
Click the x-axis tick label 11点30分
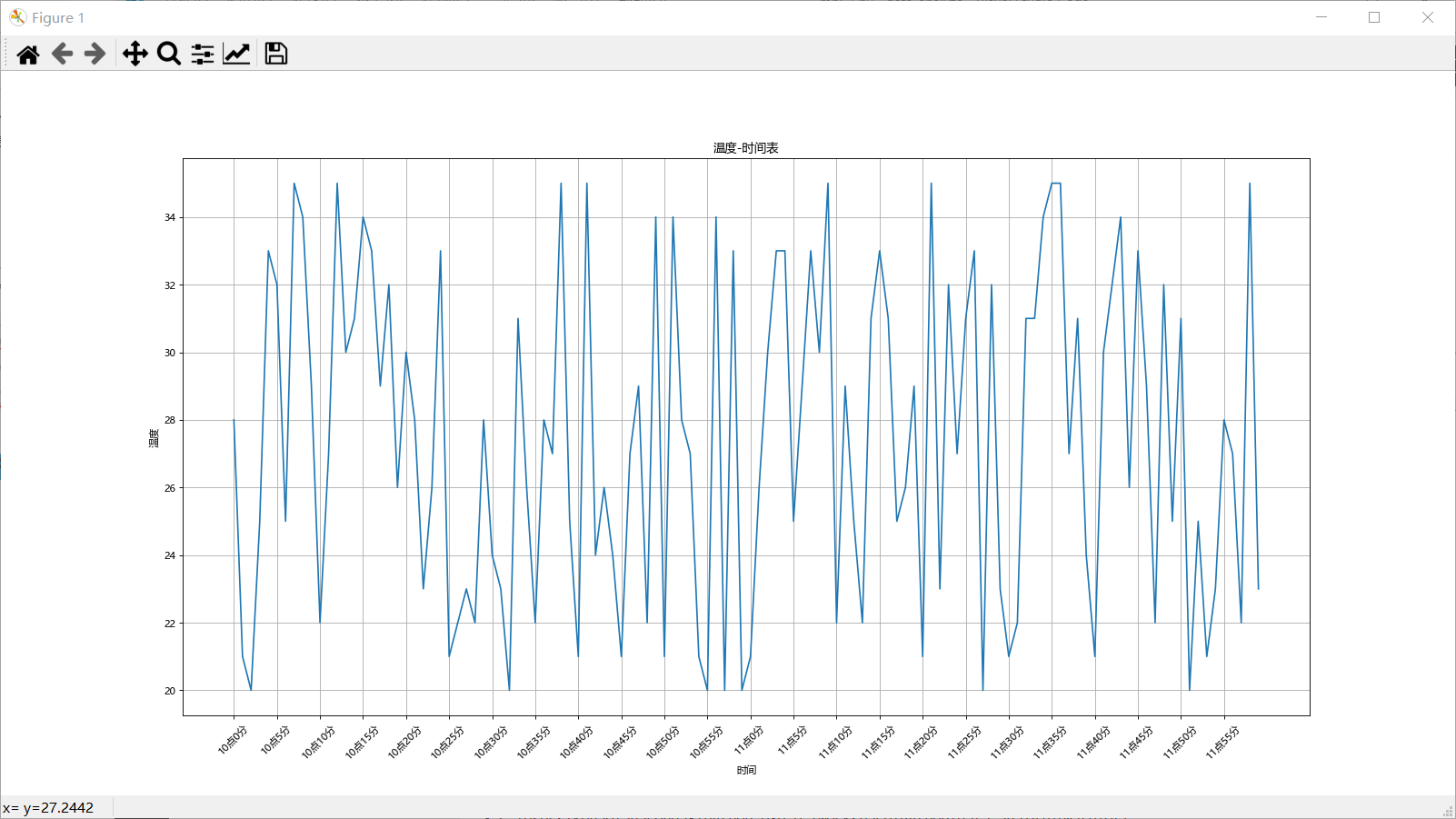coord(1007,742)
